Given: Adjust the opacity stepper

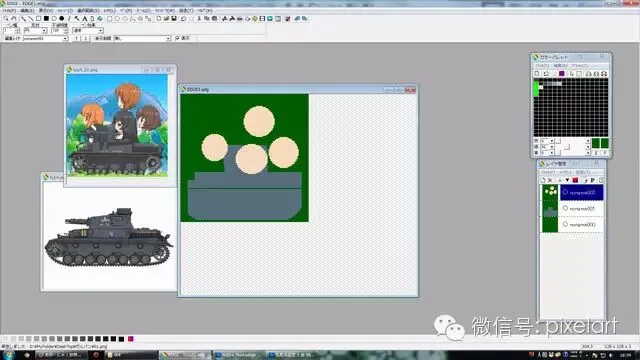Looking at the screenshot, I should coord(66,31).
